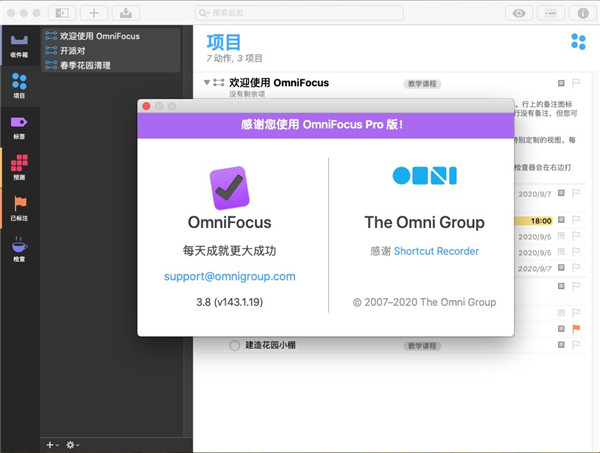The image size is (600, 453).
Task: Click the 教学课程 tag on 建造花园小棚 row
Action: [422, 346]
